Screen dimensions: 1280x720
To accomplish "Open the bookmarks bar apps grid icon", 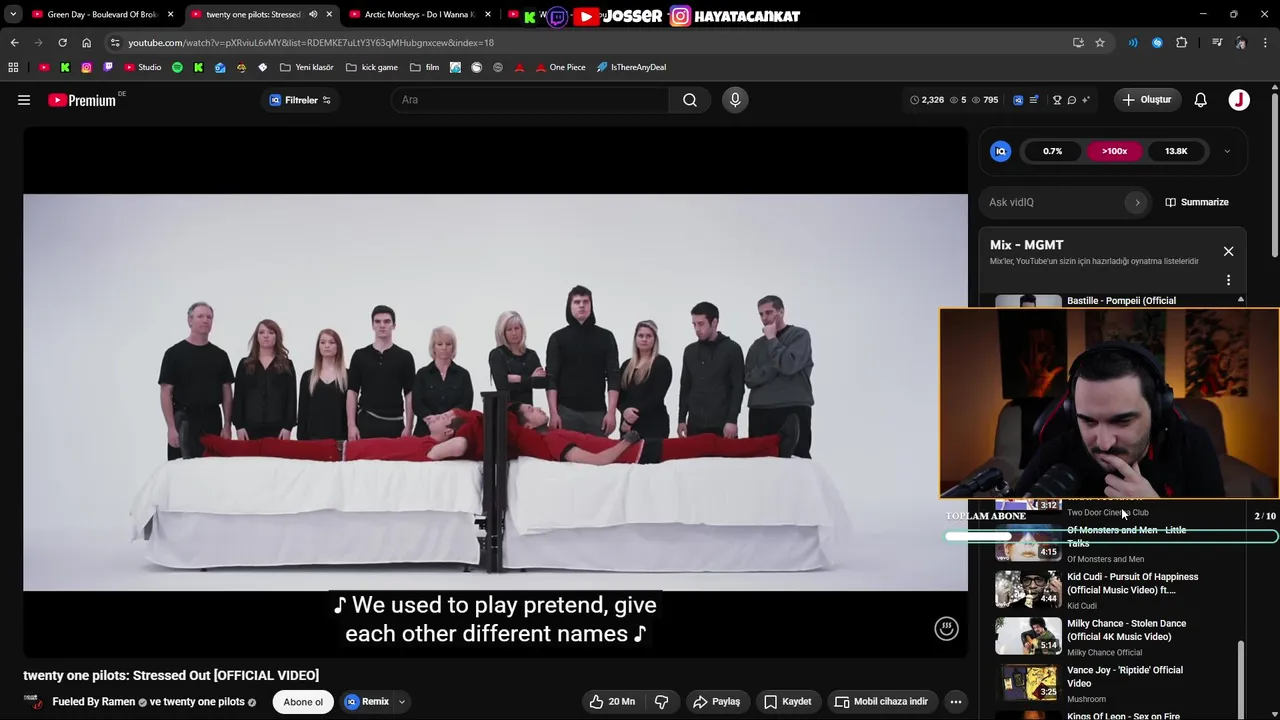I will (x=13, y=68).
